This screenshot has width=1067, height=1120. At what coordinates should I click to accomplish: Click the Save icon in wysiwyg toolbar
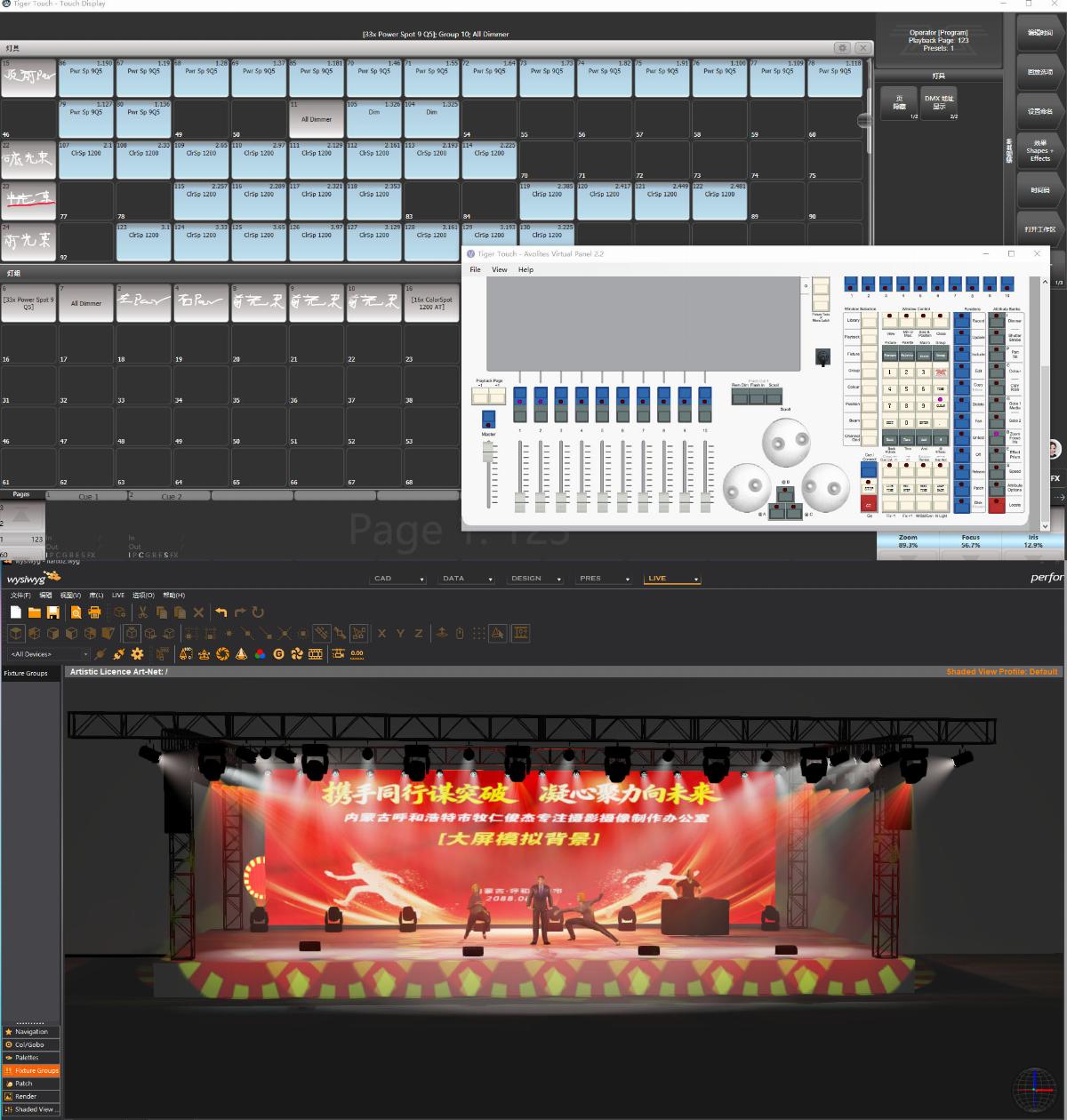coord(53,612)
